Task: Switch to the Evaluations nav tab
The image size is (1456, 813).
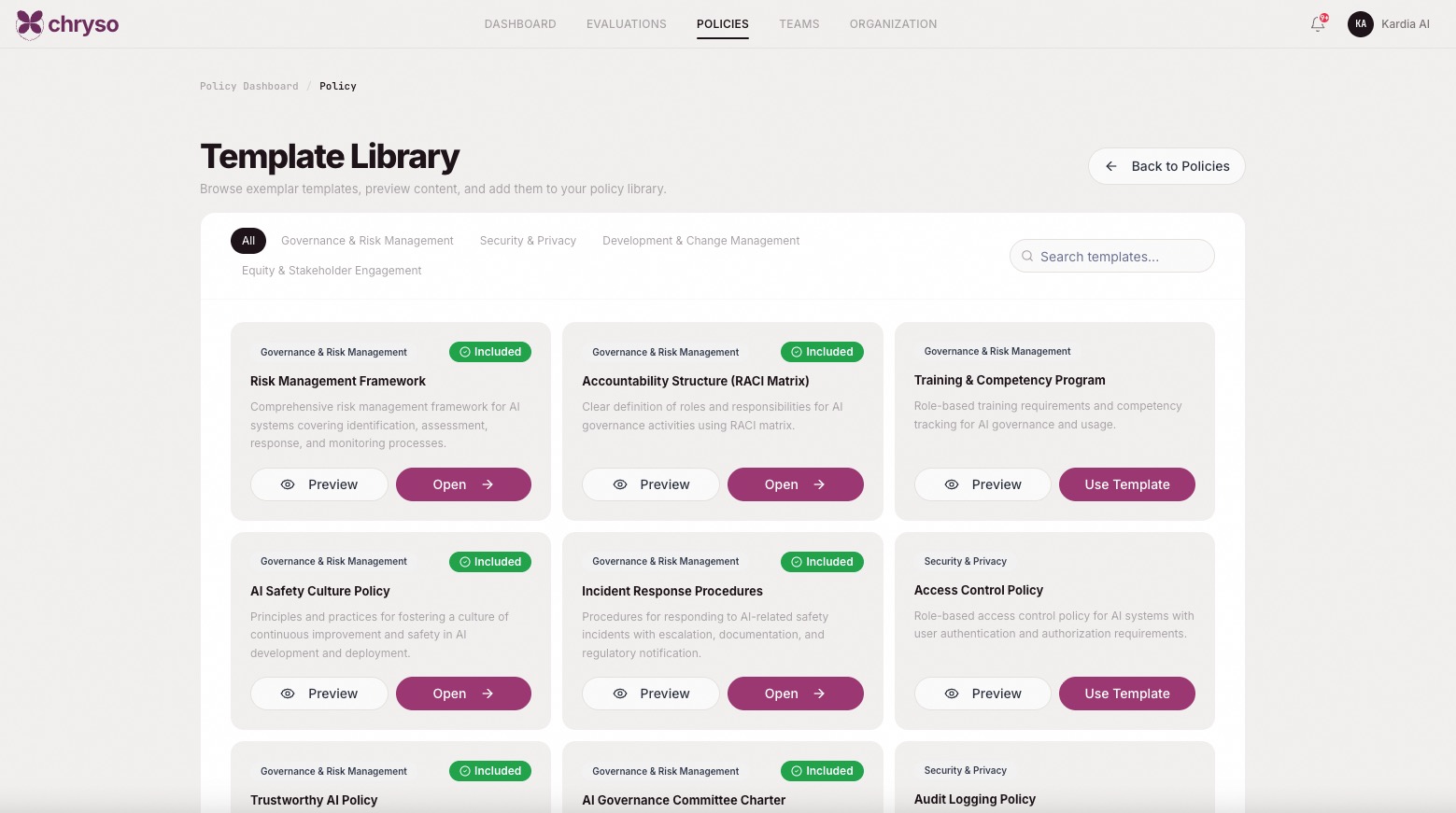Action: point(626,24)
